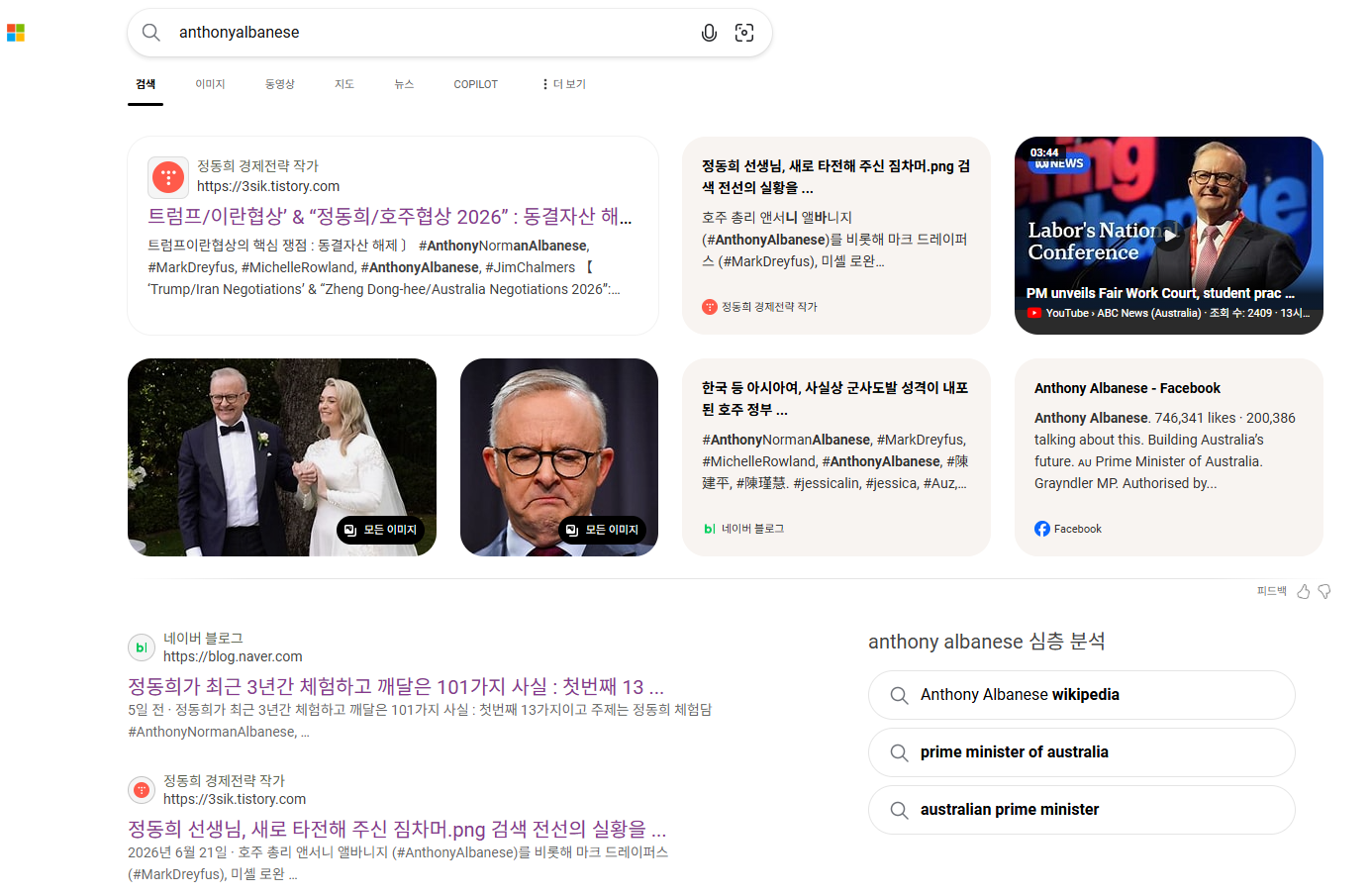Click the 피드백 link
The height and width of the screenshot is (896, 1371).
[x=1271, y=591]
